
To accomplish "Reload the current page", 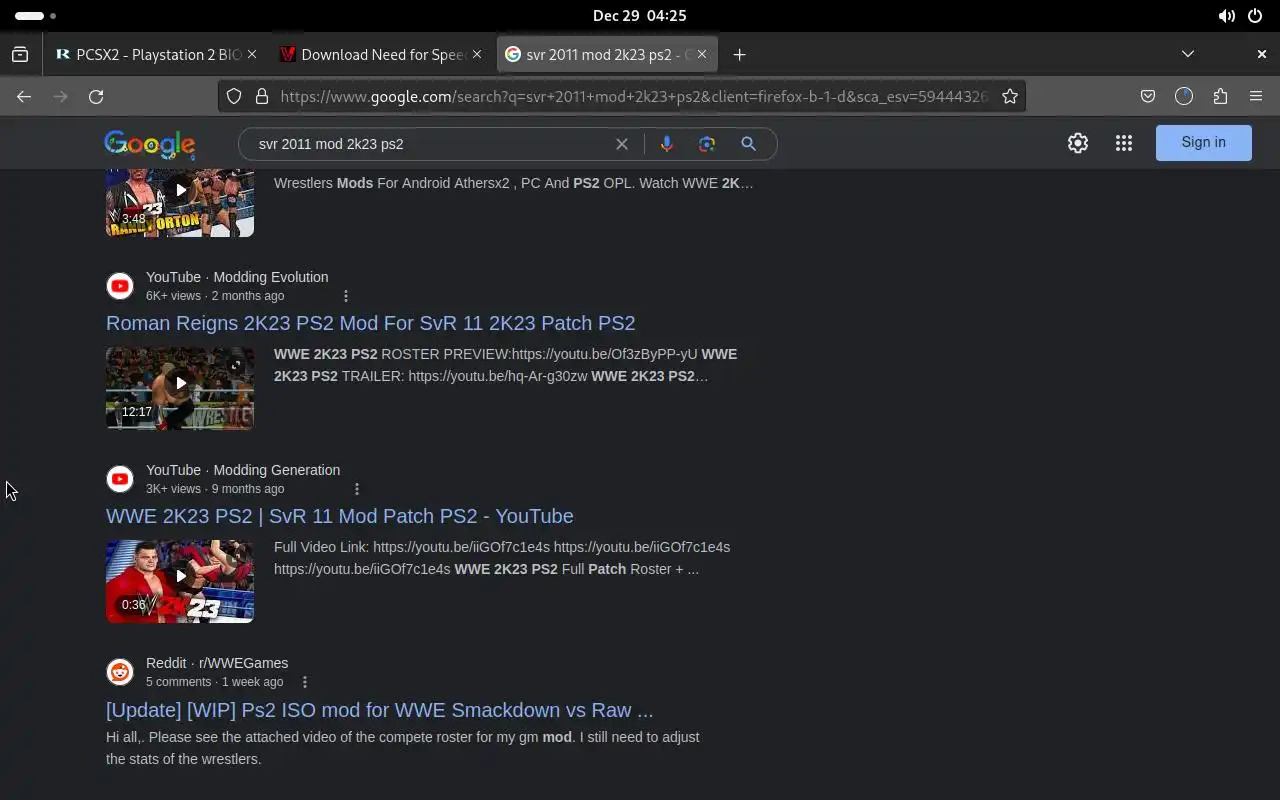I will coord(96,96).
